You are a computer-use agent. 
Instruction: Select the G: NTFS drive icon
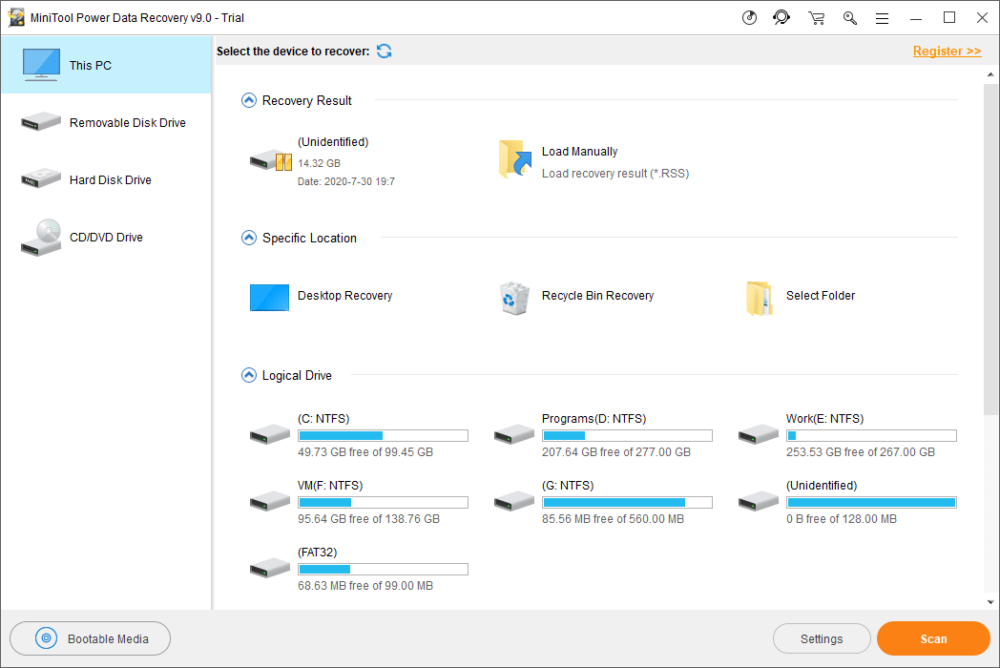coord(514,501)
